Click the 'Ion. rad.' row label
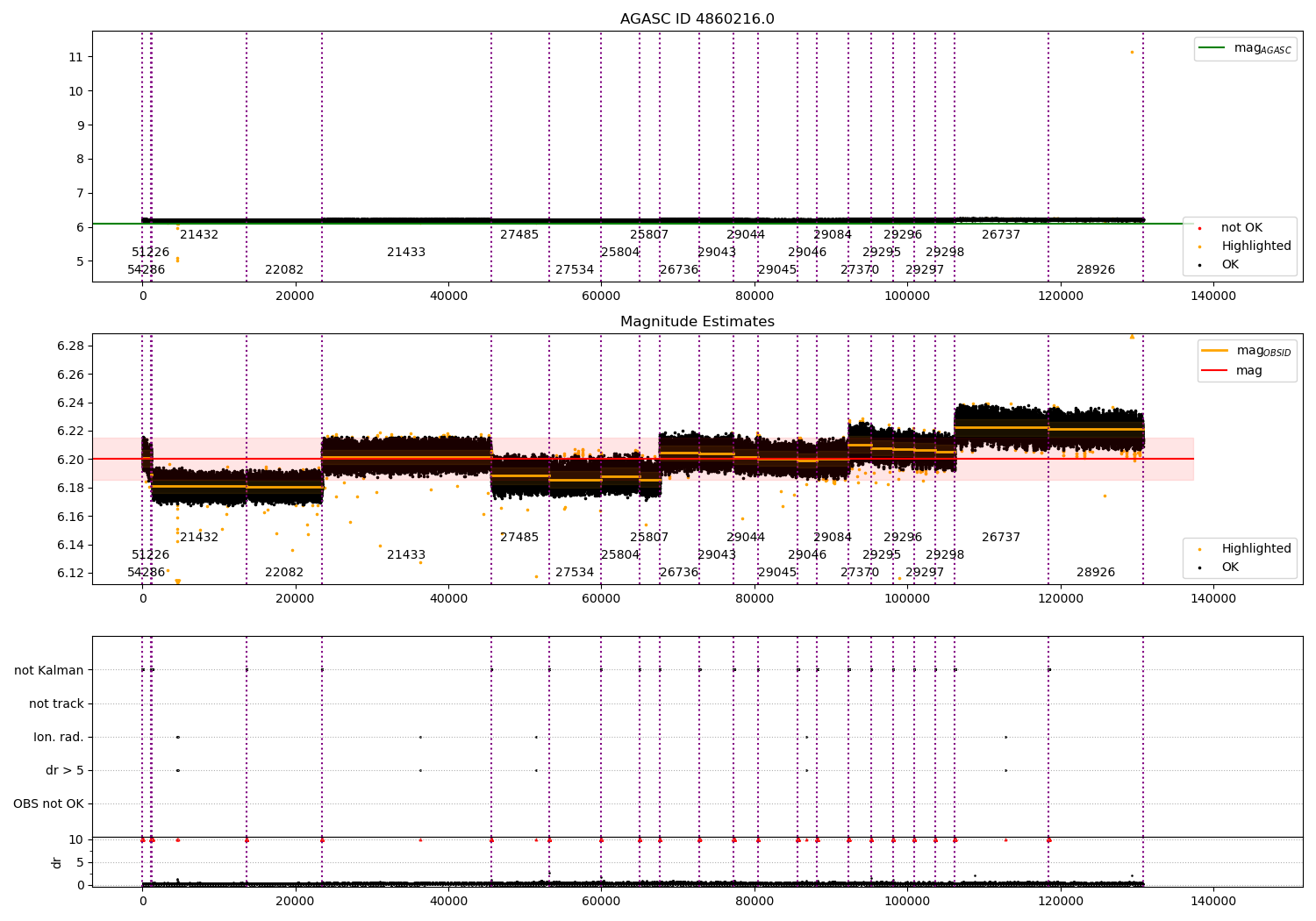The width and height of the screenshot is (1316, 921). coord(59,737)
